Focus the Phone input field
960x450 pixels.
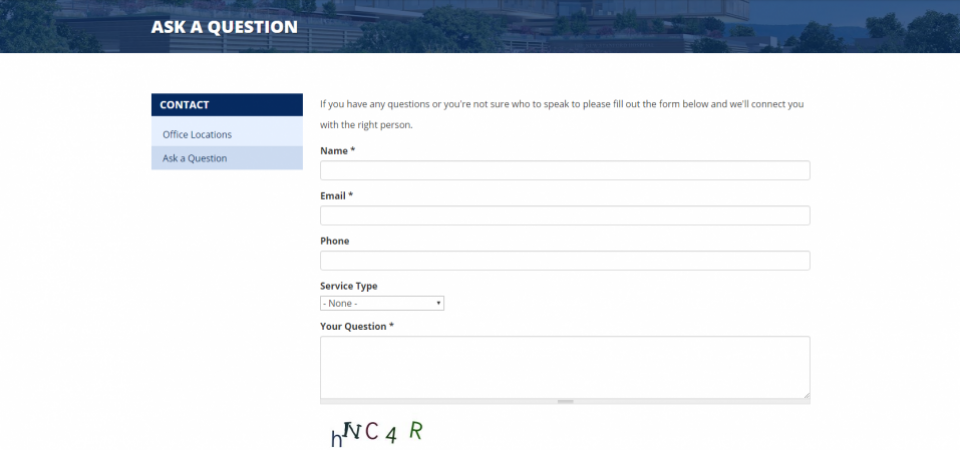pyautogui.click(x=564, y=260)
